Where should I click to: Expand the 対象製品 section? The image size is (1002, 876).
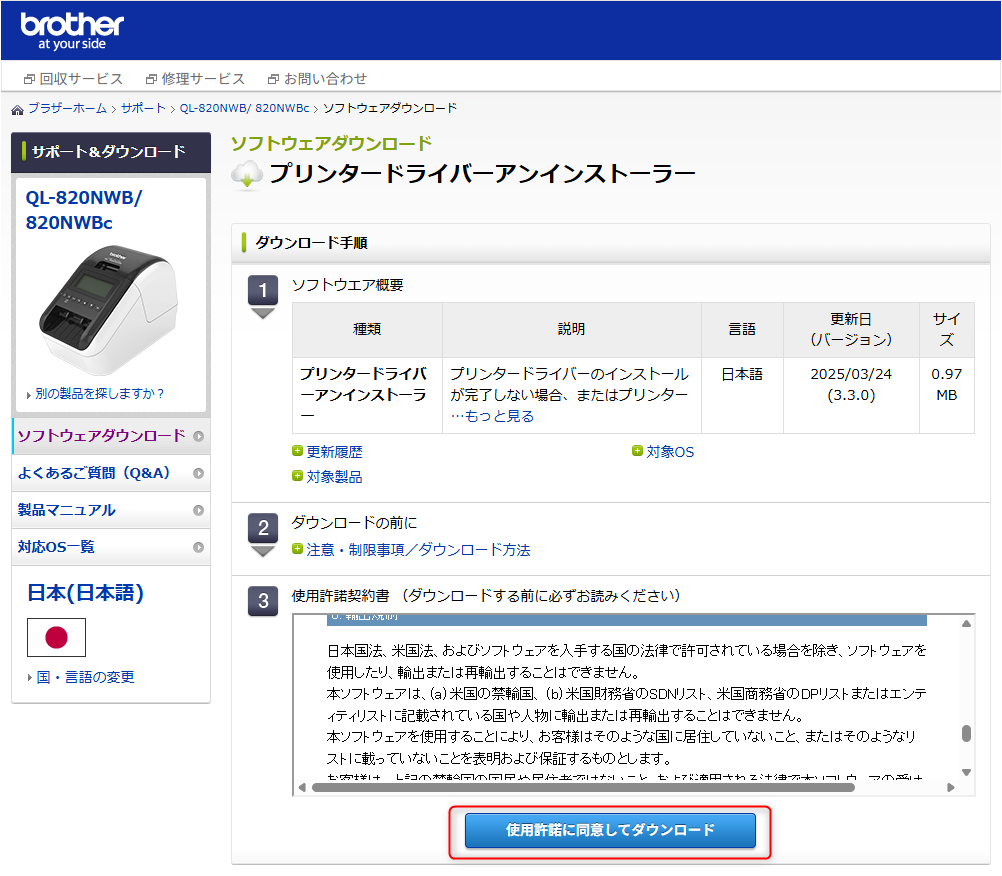point(334,477)
